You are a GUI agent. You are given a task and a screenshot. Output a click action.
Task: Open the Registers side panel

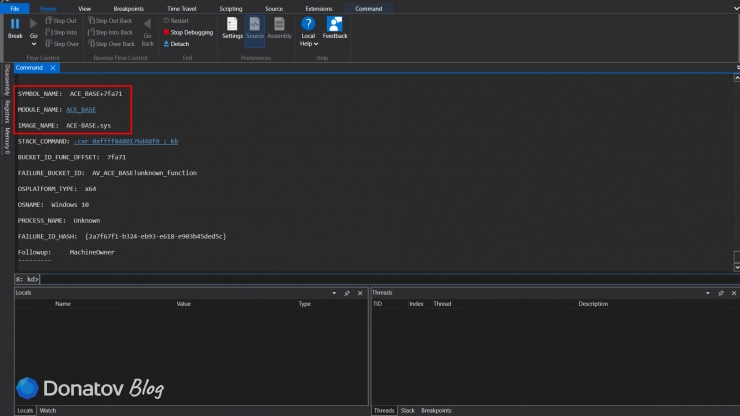[x=7, y=111]
